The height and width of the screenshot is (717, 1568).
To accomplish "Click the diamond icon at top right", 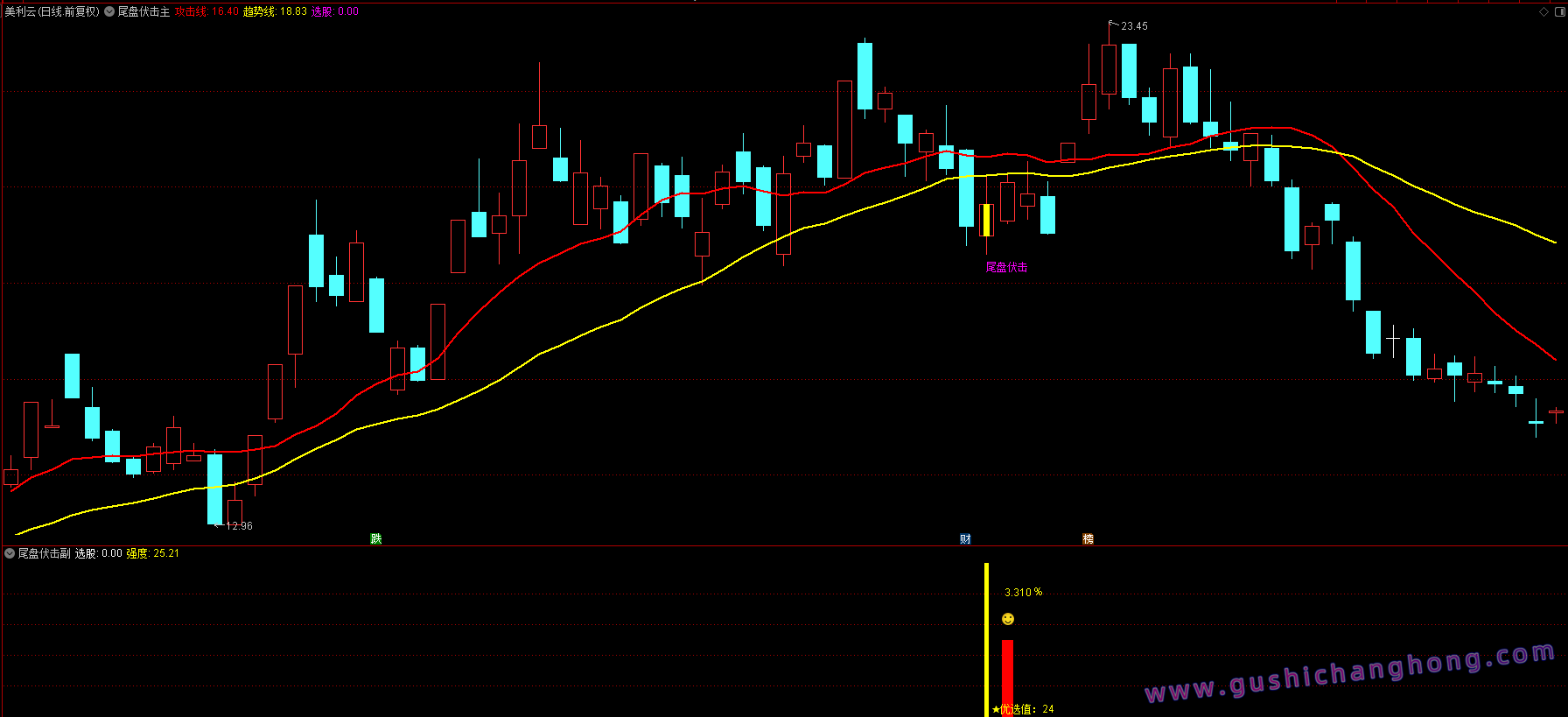I will [1543, 11].
